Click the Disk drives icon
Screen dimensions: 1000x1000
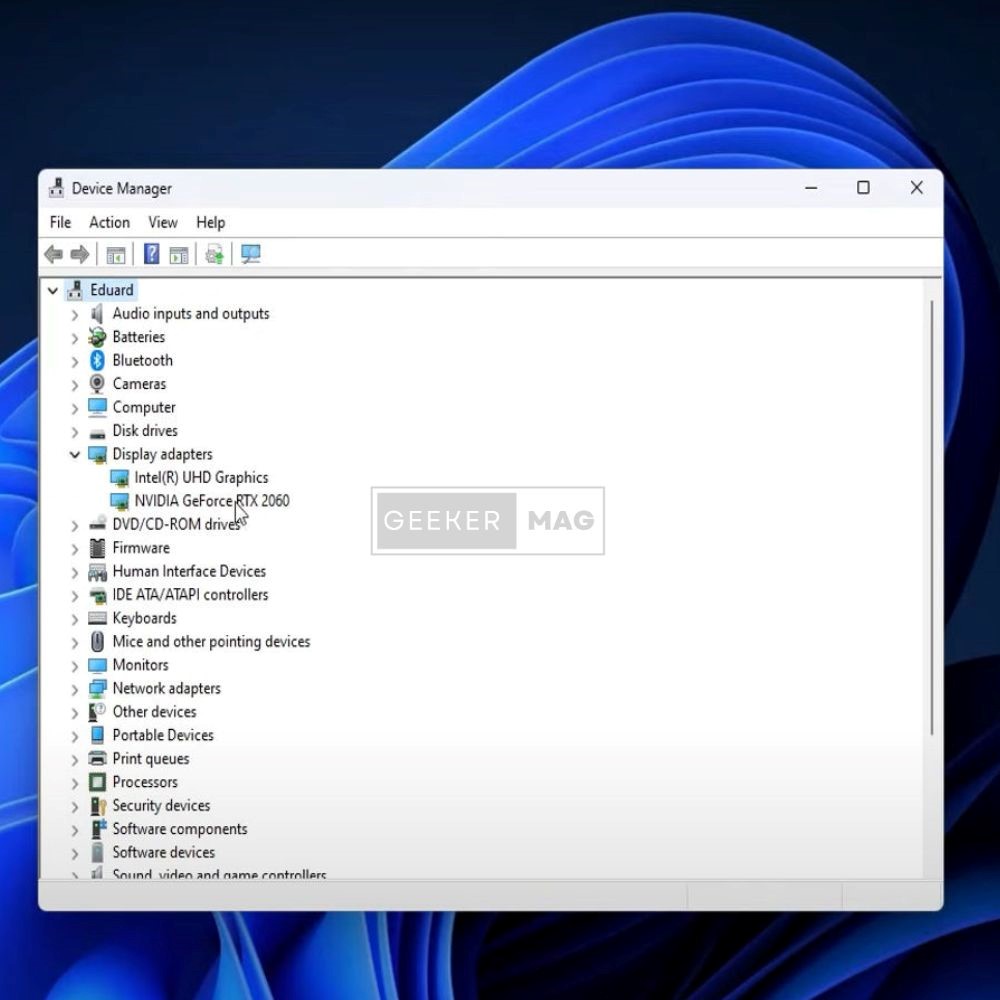(x=97, y=432)
